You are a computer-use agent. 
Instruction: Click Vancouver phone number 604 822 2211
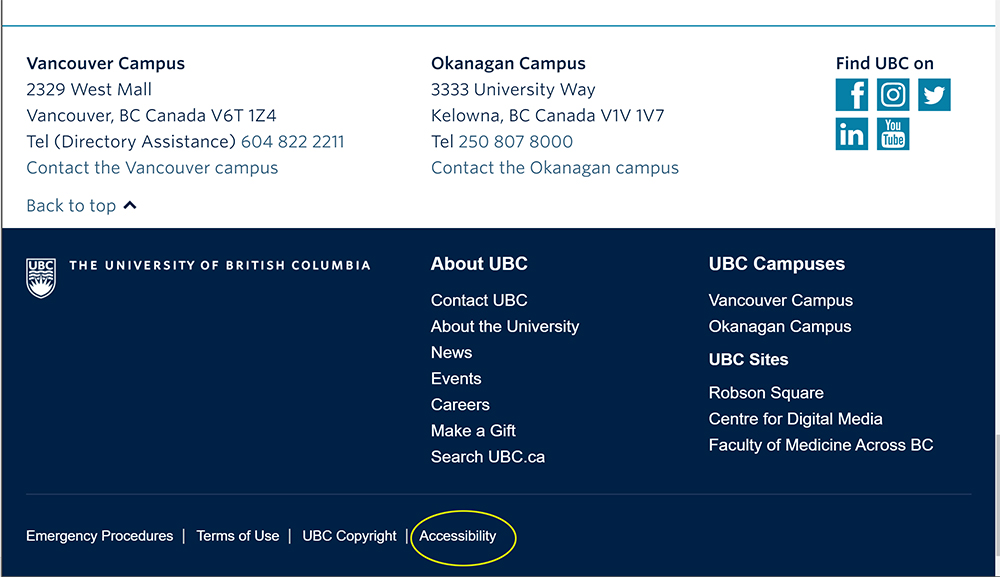(293, 142)
